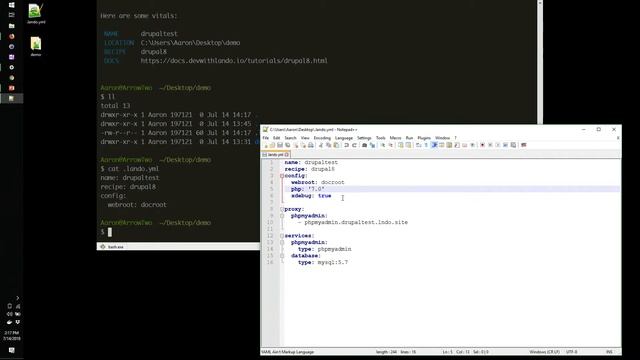Screen dimensions: 640x360
Task: Open the Encoding menu
Action: point(322,138)
